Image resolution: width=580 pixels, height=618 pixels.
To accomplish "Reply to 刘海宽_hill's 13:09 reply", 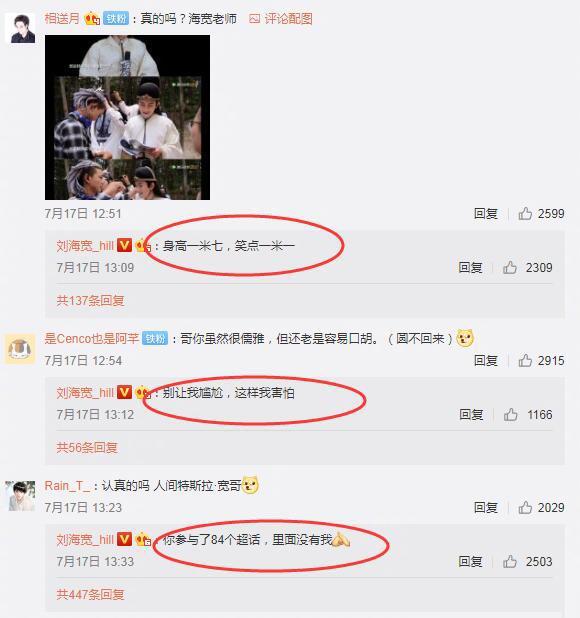I will point(470,268).
